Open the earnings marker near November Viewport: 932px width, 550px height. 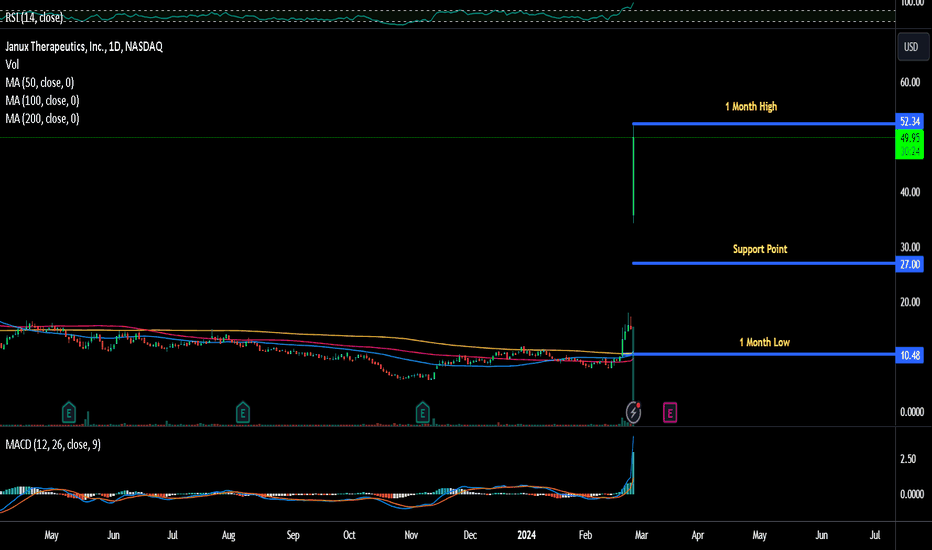422,410
